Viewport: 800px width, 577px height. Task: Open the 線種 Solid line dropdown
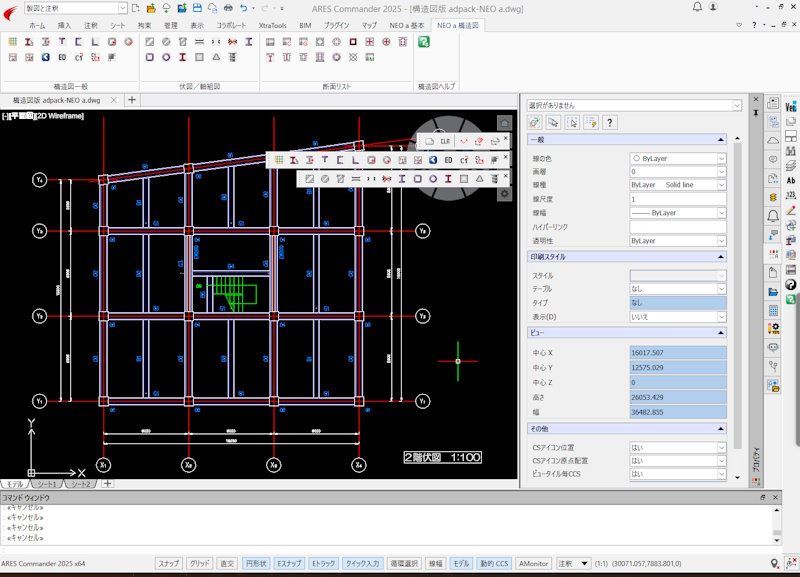(x=721, y=185)
